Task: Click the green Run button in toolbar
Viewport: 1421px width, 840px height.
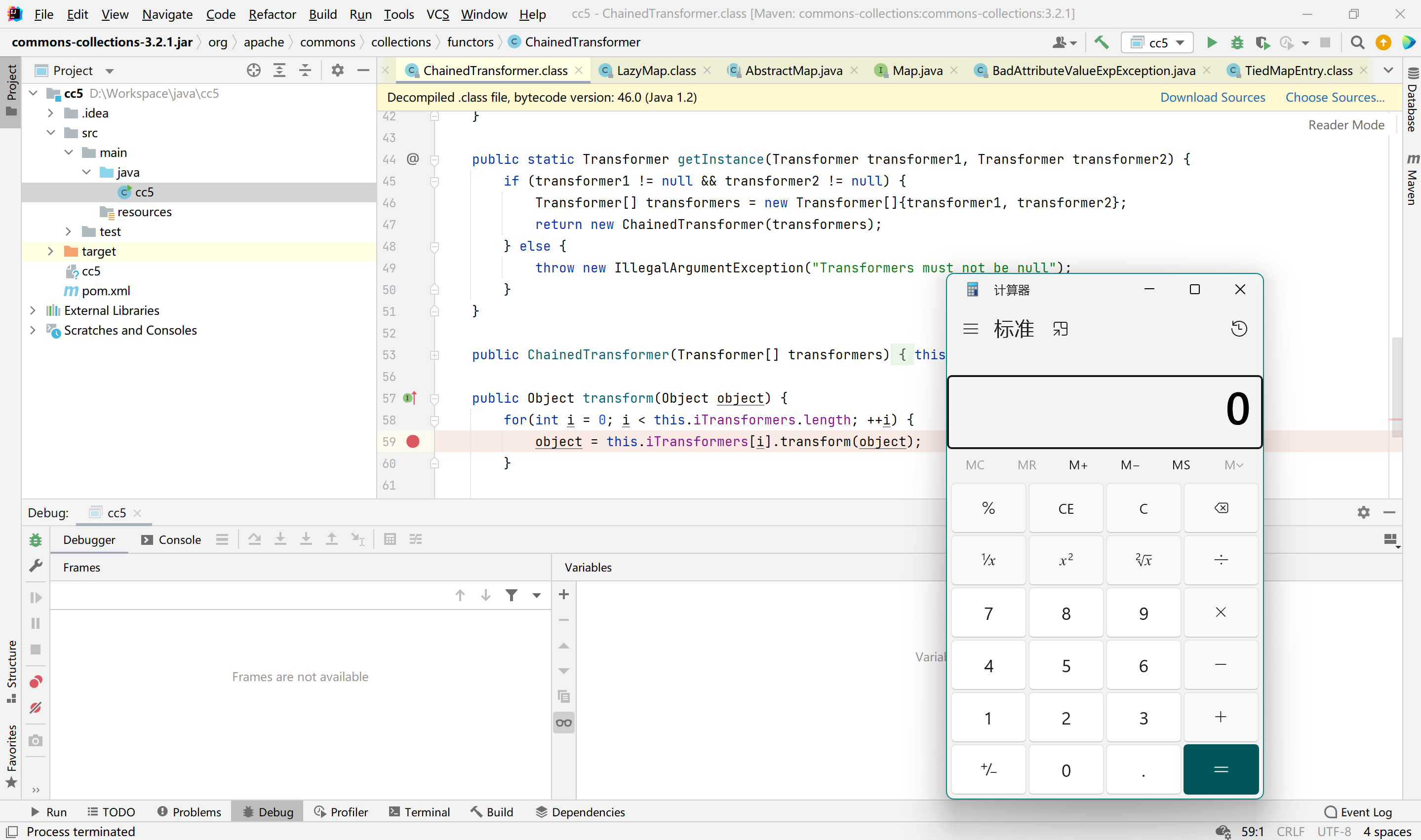Action: (1211, 42)
